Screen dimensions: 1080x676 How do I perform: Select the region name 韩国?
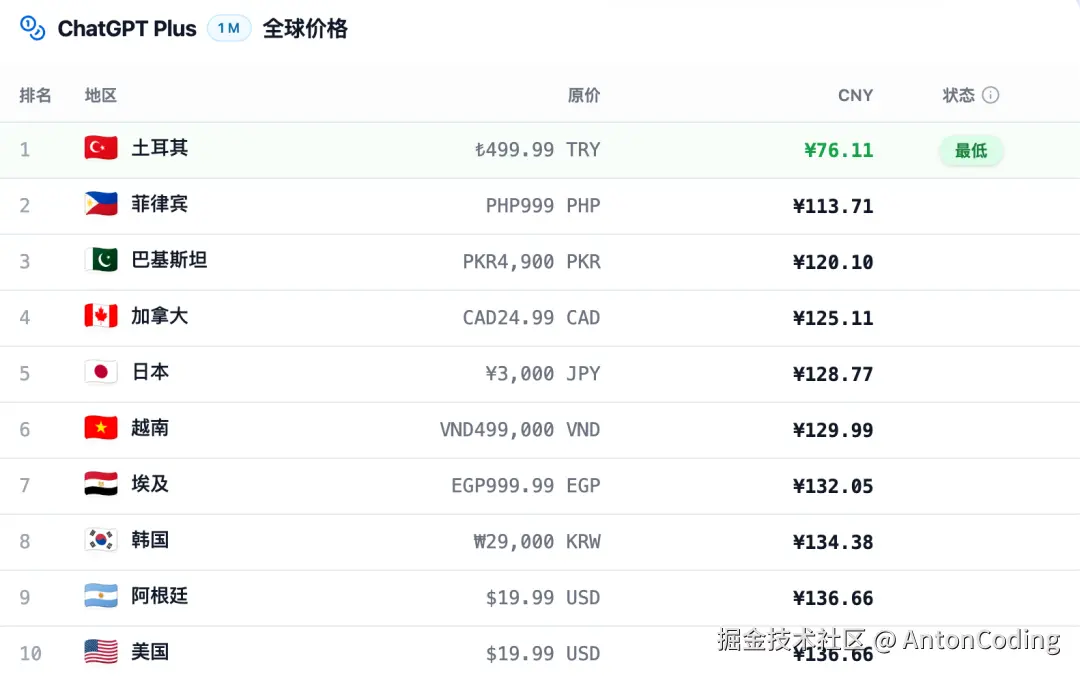click(150, 540)
